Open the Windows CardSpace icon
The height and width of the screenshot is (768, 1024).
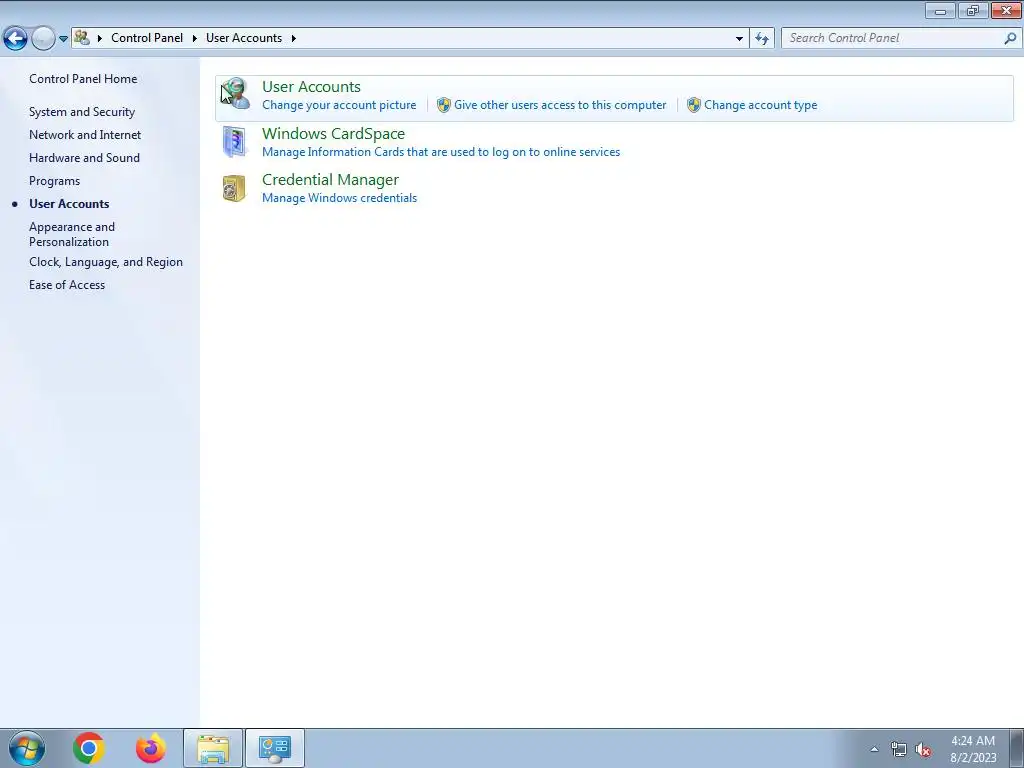coord(234,141)
